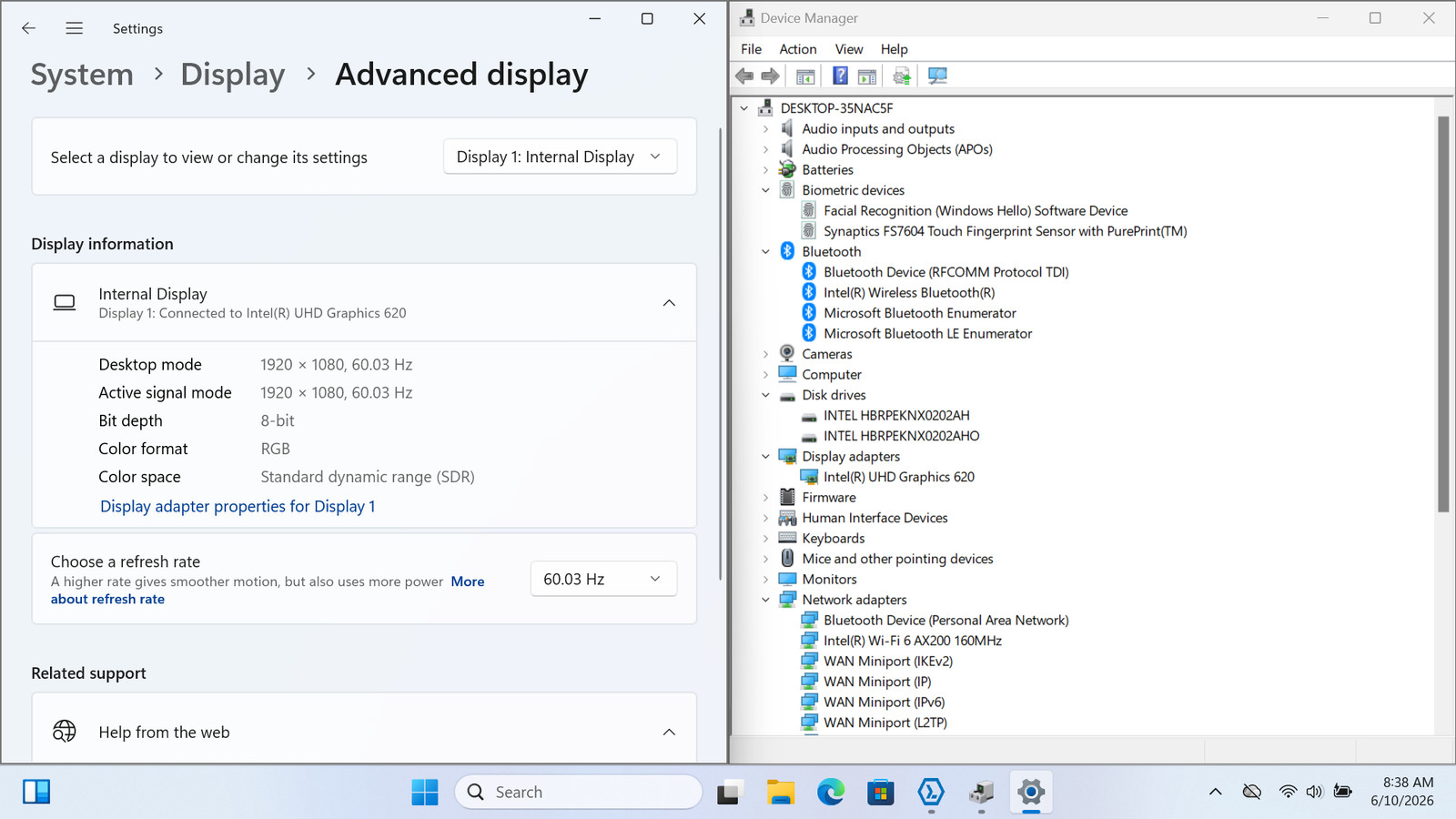
Task: Select the Human Interface Devices category
Action: pyautogui.click(x=875, y=518)
